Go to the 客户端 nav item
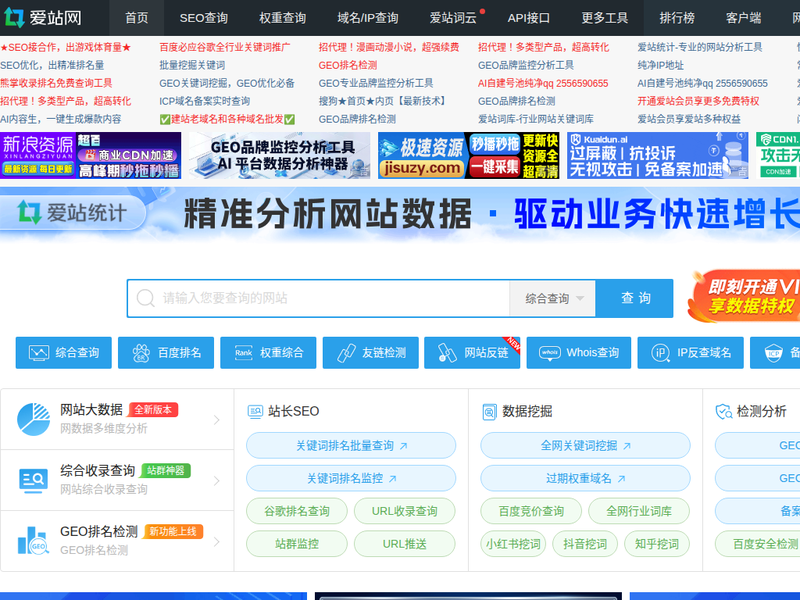This screenshot has height=600, width=800. [x=743, y=18]
